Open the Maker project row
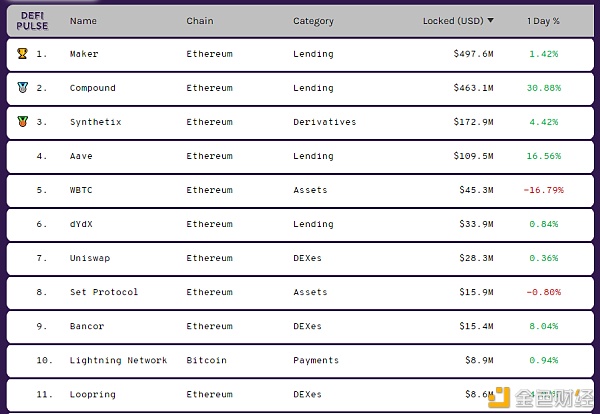 (300, 54)
